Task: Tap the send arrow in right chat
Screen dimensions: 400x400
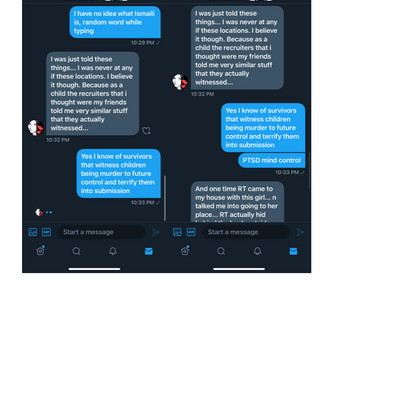Action: coord(300,232)
